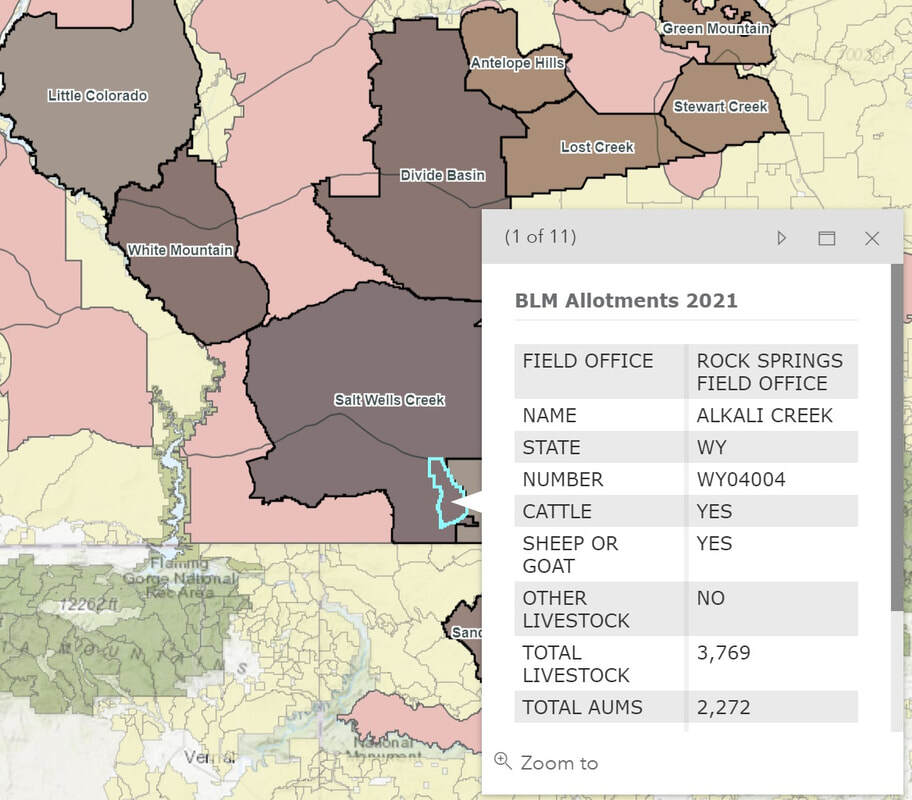
Task: Close the BLM Allotments popup
Action: [x=871, y=238]
